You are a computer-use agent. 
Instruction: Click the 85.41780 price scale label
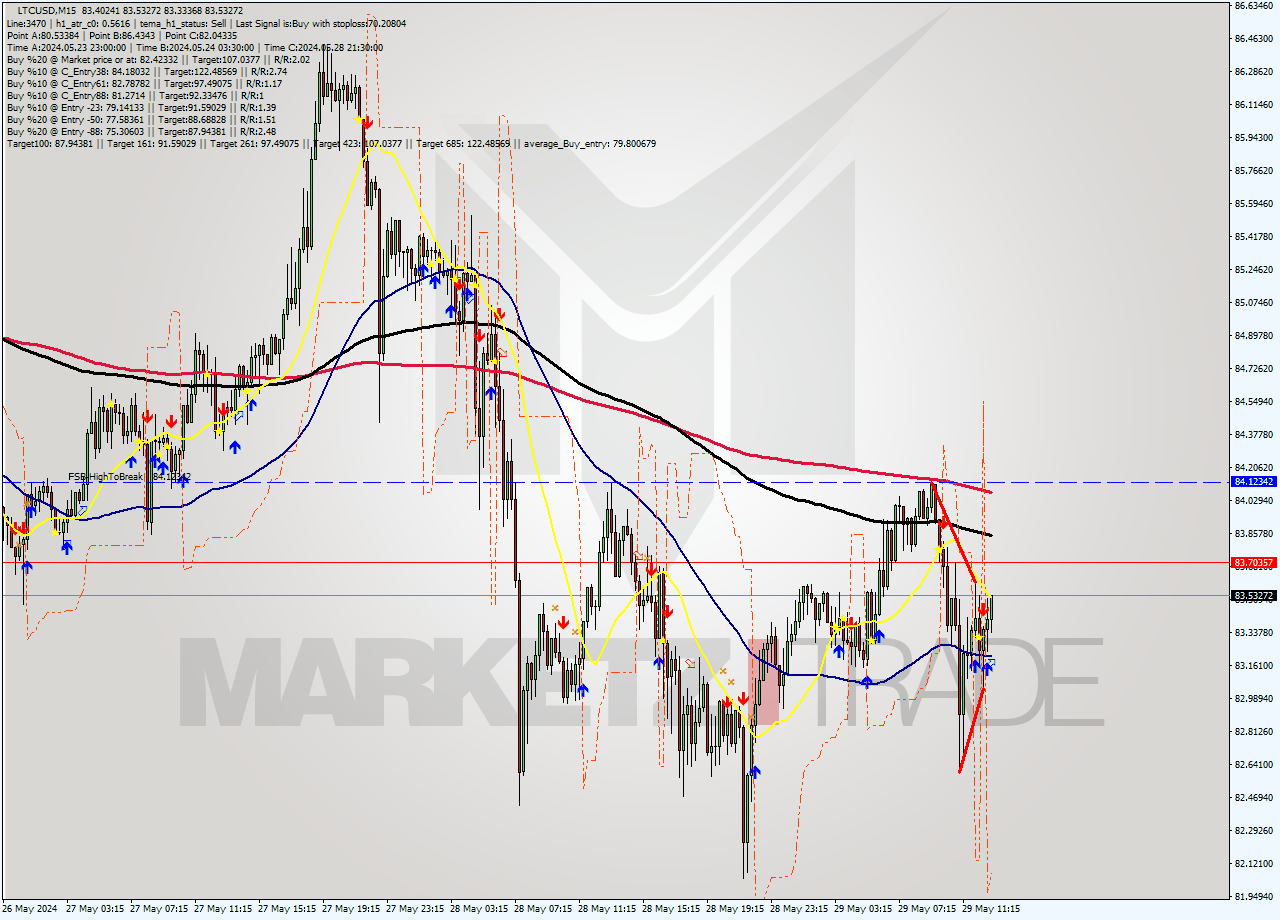point(1254,237)
